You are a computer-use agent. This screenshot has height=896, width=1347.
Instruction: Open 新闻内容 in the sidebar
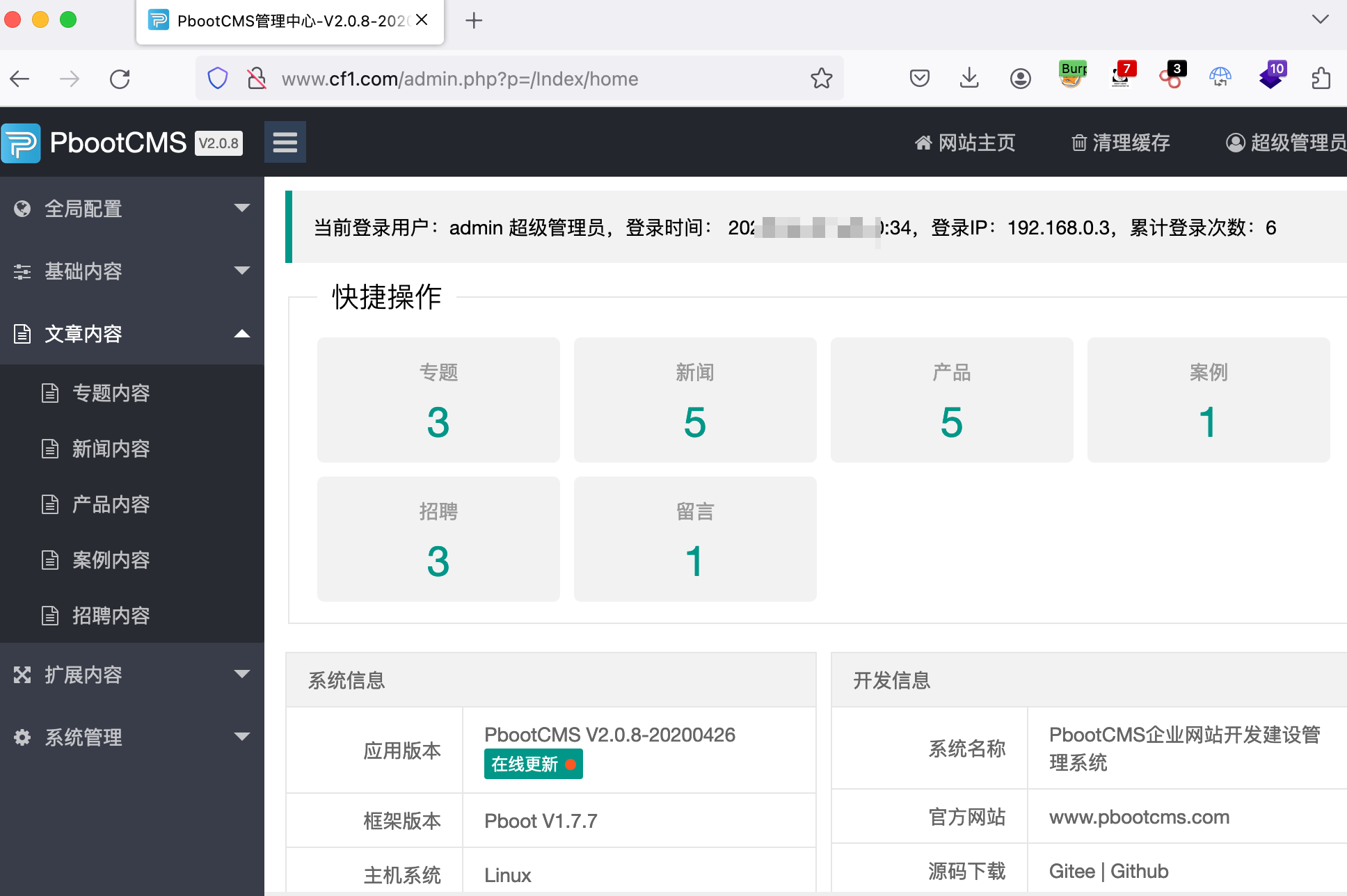coord(111,449)
